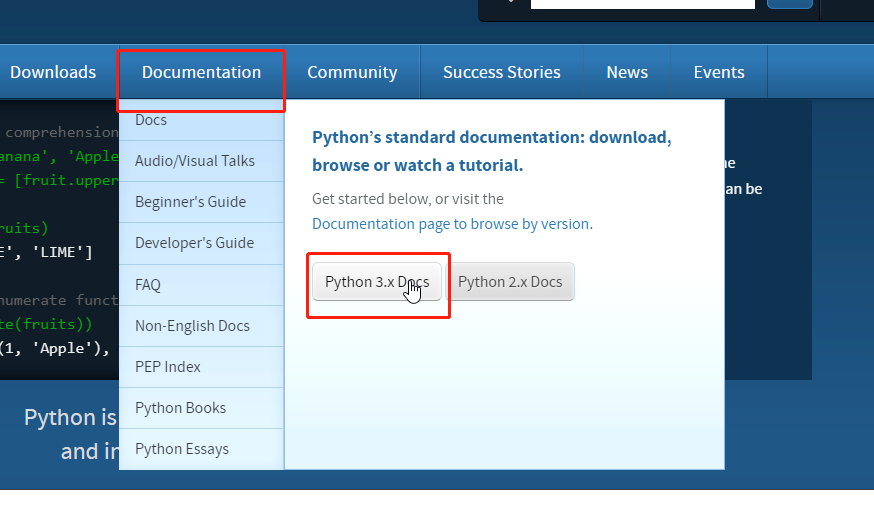Open the FAQ submenu entry
874x519 pixels.
pyautogui.click(x=148, y=285)
